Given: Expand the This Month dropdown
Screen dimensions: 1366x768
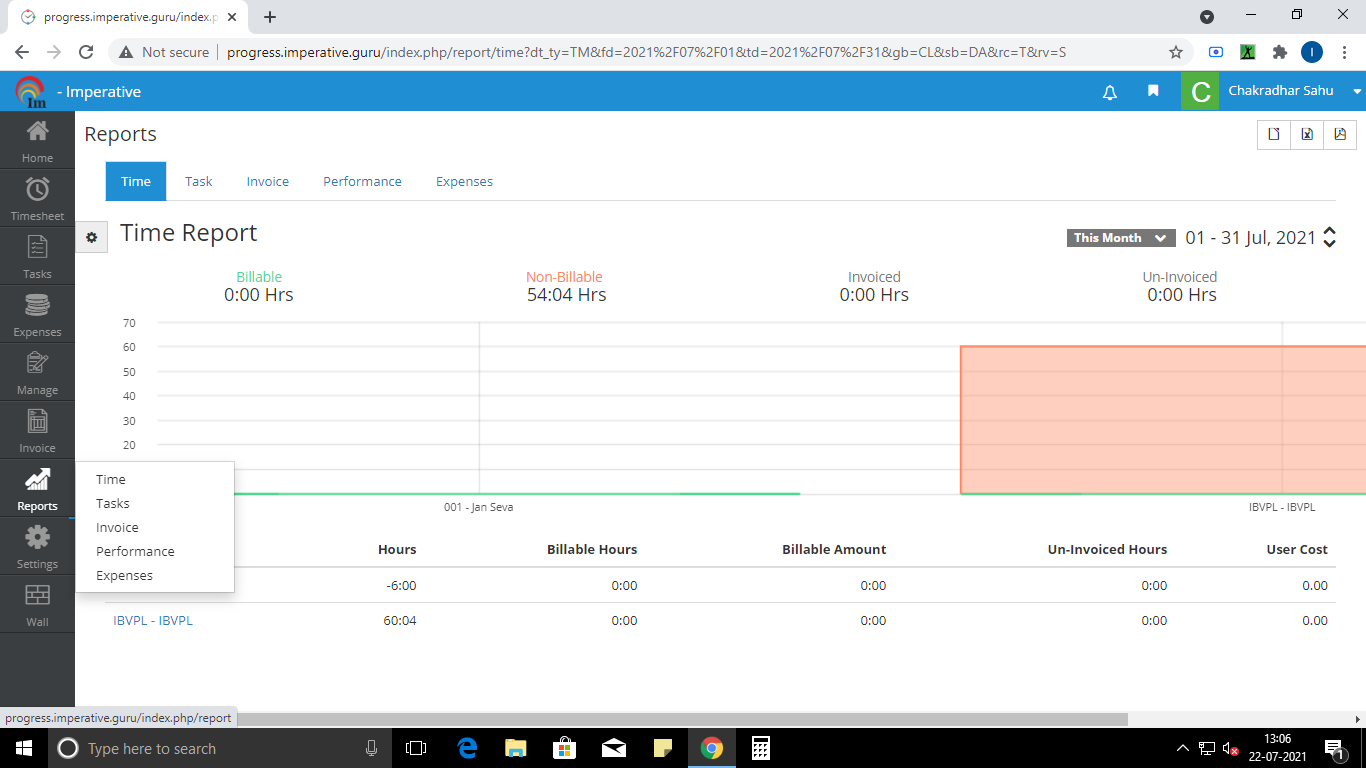Looking at the screenshot, I should [x=1120, y=238].
